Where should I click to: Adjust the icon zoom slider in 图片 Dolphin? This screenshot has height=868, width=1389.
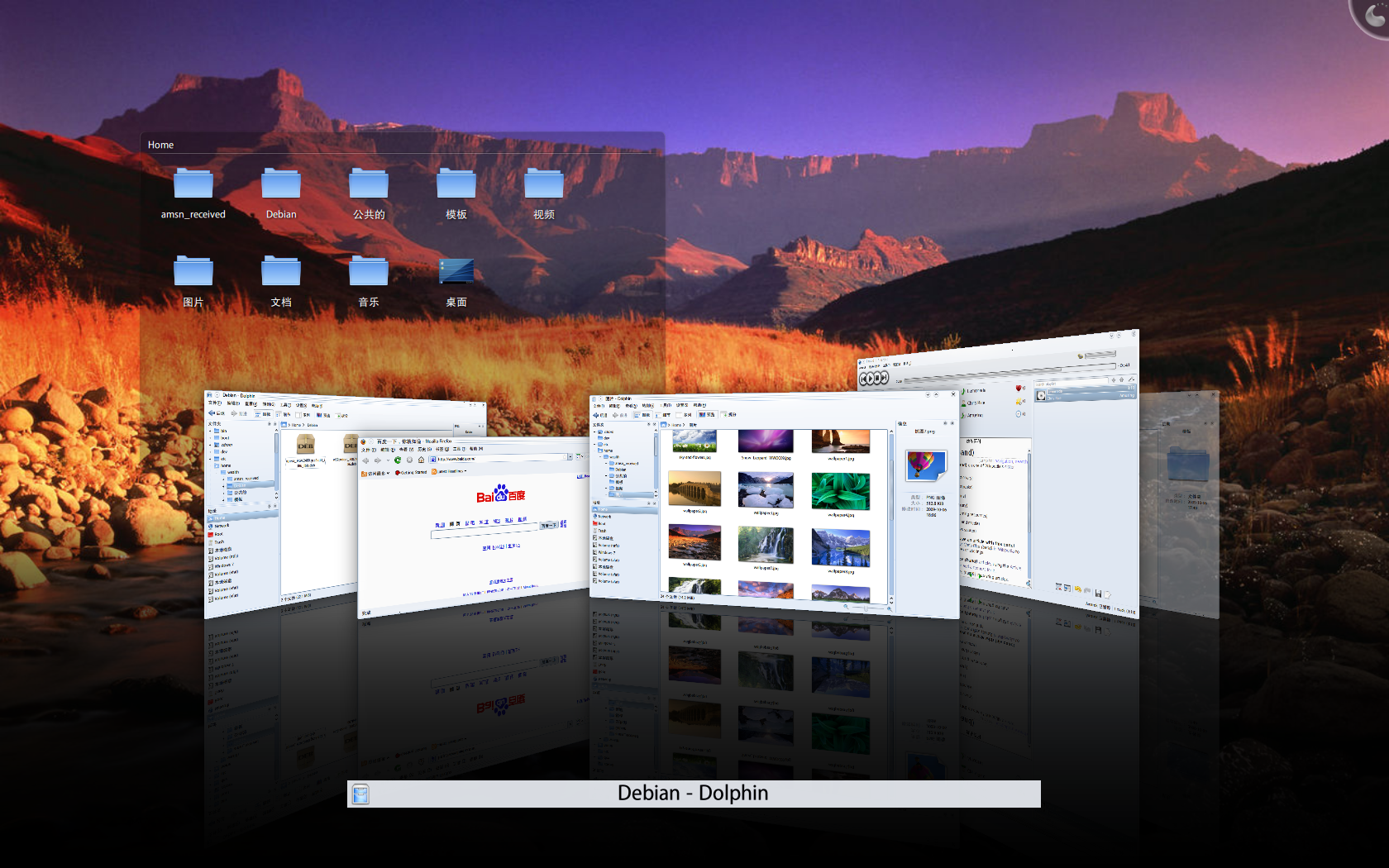click(x=866, y=608)
